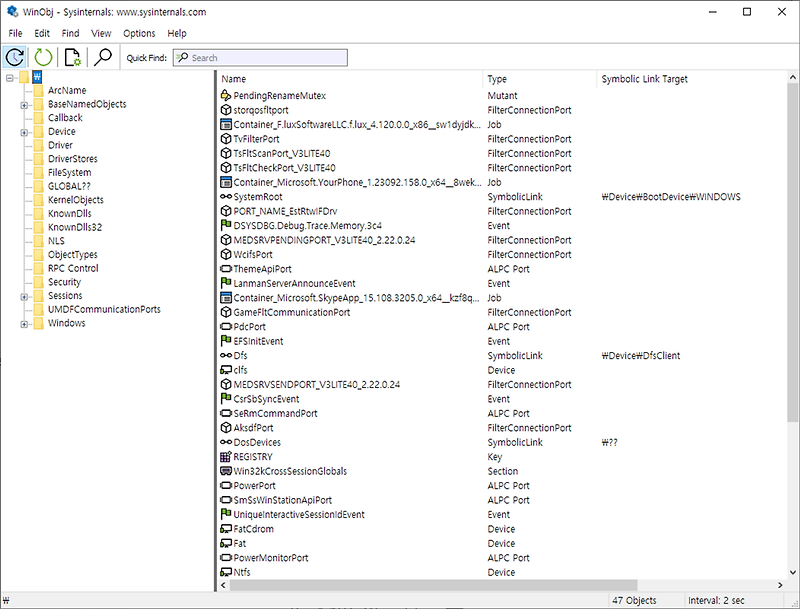Select the port icon next to ThemeApiPort
Image resolution: width=800 pixels, height=609 pixels.
point(226,269)
